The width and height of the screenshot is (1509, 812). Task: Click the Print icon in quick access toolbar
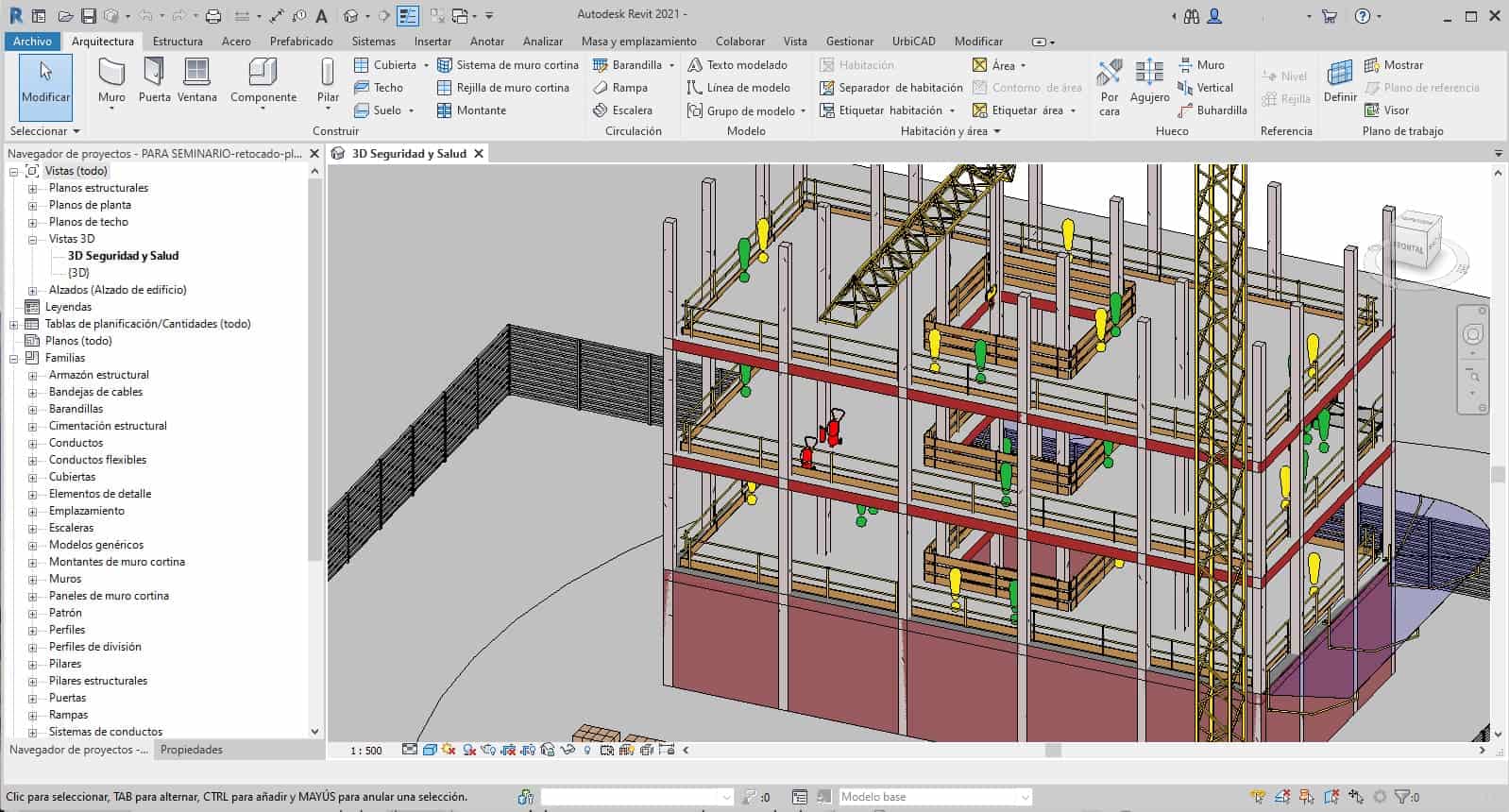tap(213, 16)
